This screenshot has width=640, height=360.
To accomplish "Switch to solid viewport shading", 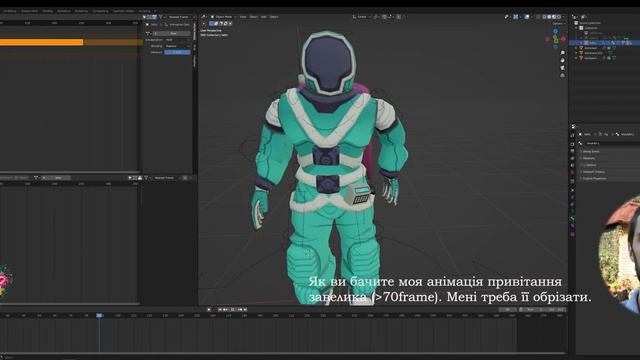I will 549,17.
